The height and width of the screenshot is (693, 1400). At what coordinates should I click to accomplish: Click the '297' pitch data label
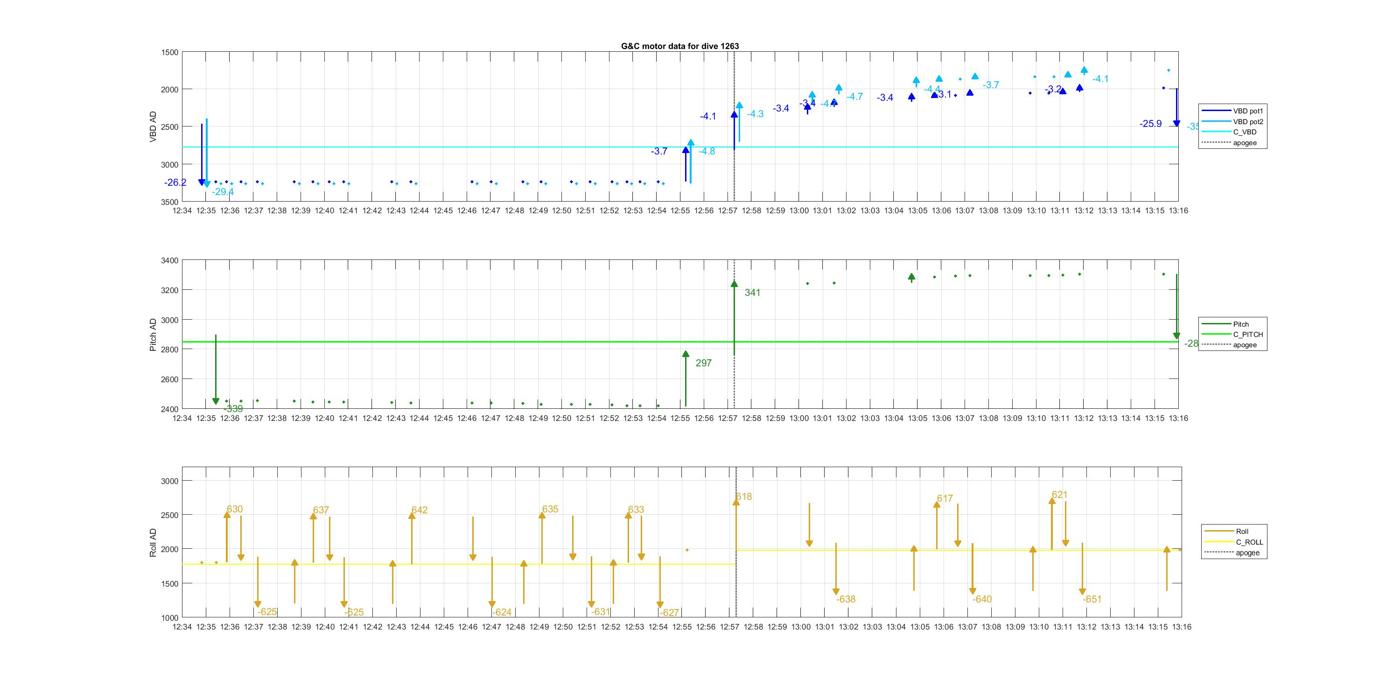[x=703, y=363]
